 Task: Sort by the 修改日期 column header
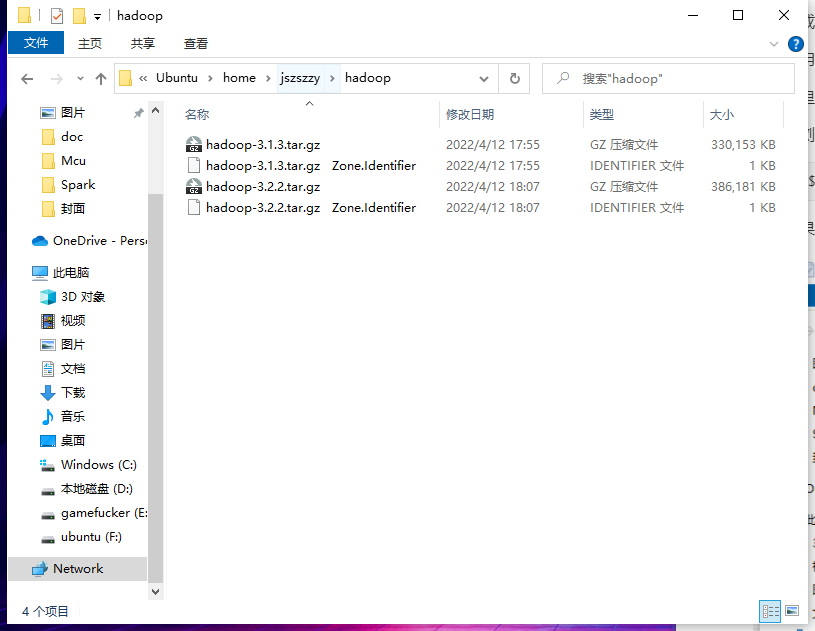point(470,114)
